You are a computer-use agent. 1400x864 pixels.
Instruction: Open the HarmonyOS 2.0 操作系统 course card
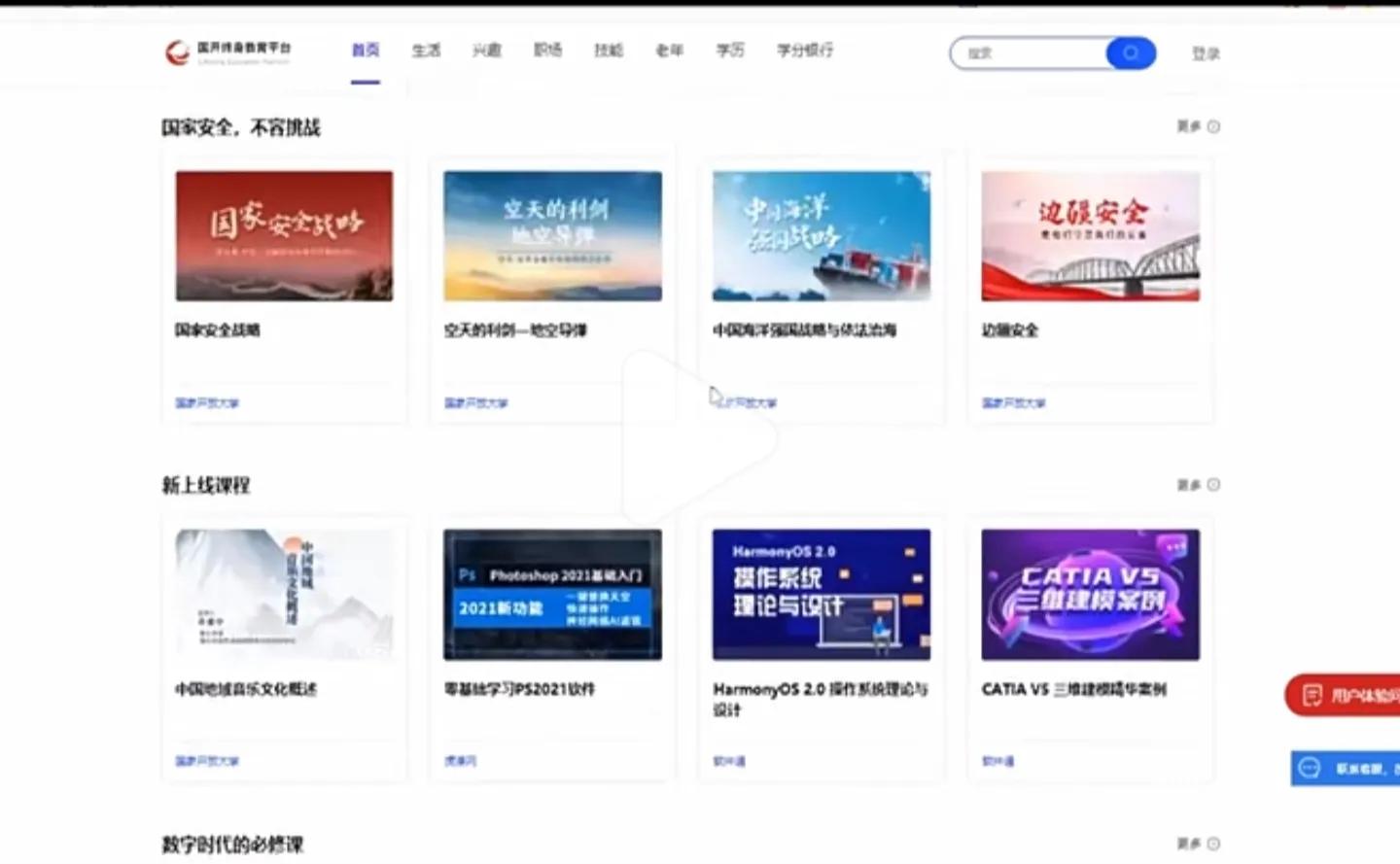click(x=821, y=595)
